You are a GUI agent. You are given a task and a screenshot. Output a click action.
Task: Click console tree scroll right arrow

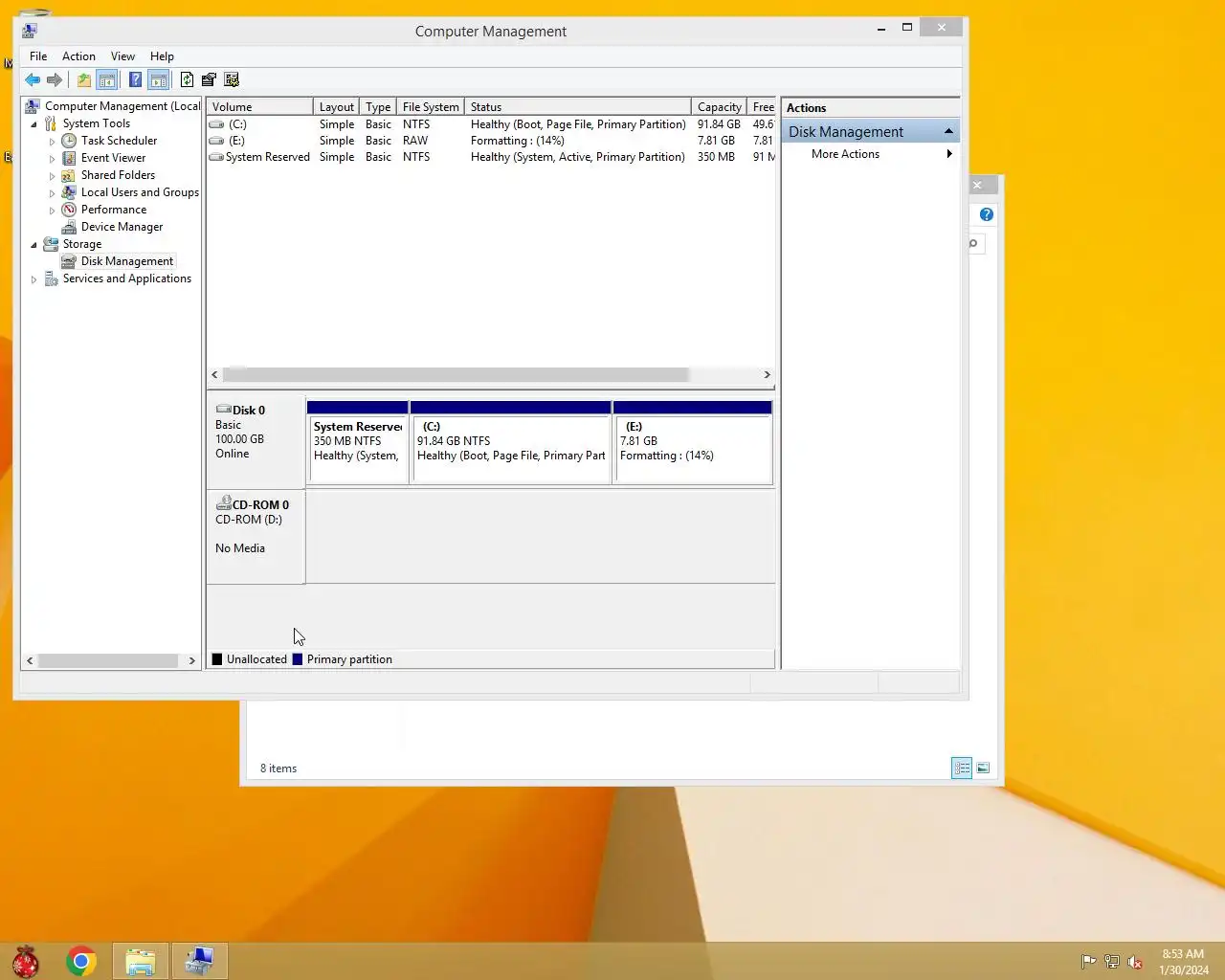[191, 661]
